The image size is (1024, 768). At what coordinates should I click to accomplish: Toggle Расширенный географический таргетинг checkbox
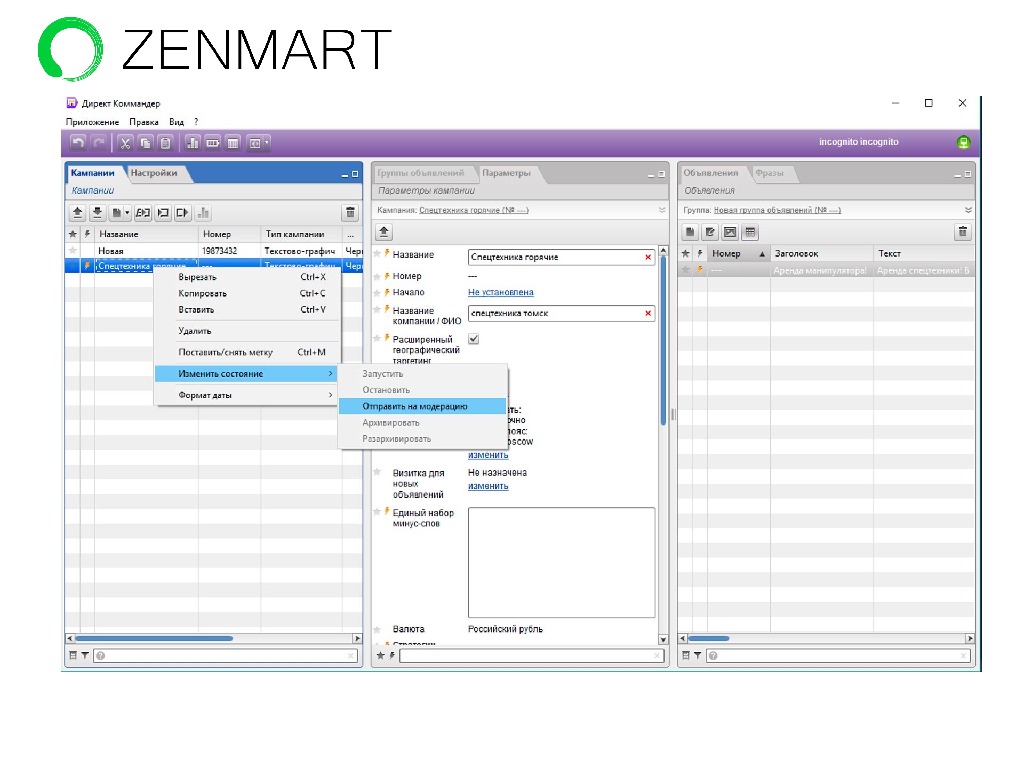(473, 339)
